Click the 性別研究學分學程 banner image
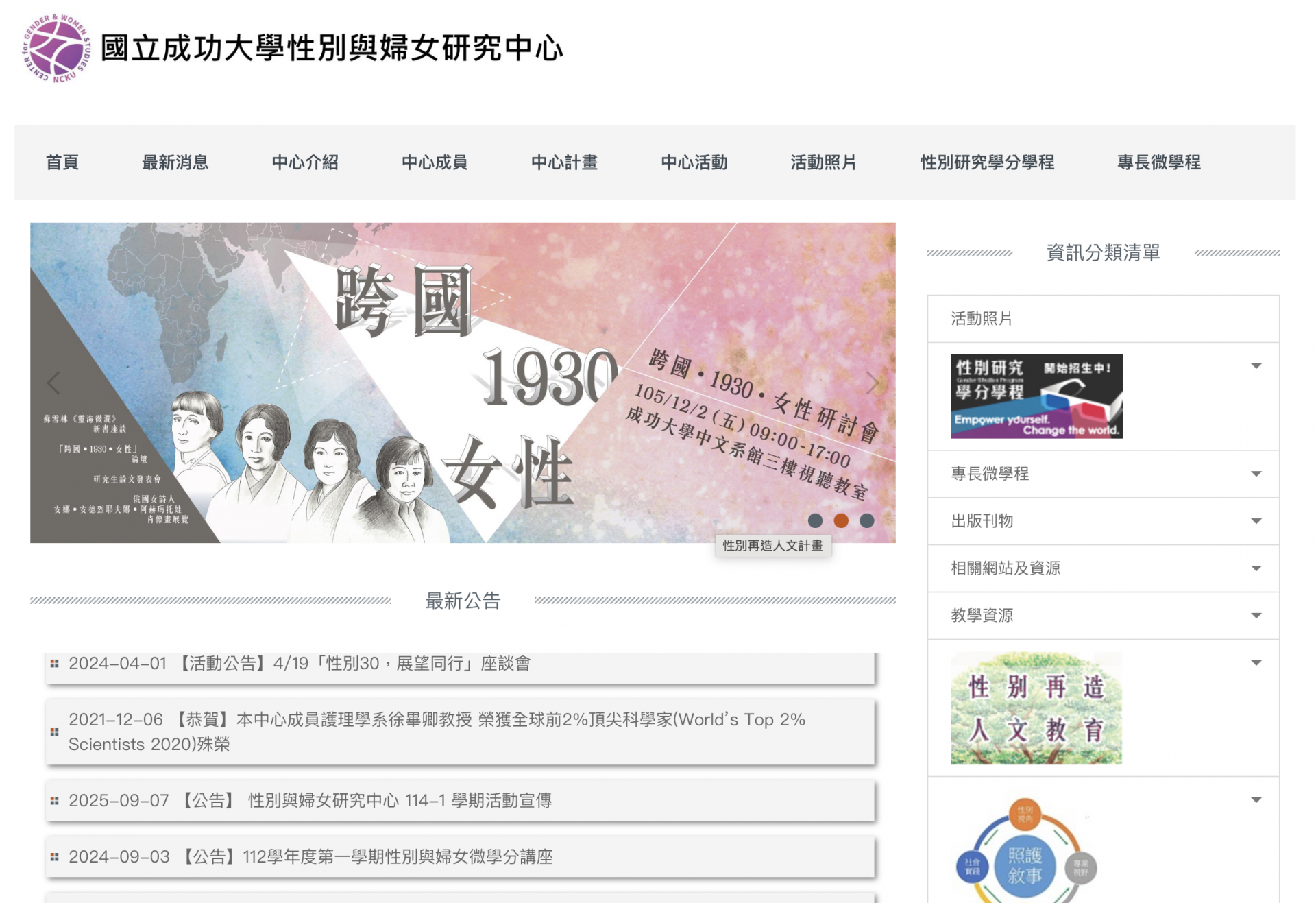This screenshot has height=903, width=1316. click(x=1036, y=396)
